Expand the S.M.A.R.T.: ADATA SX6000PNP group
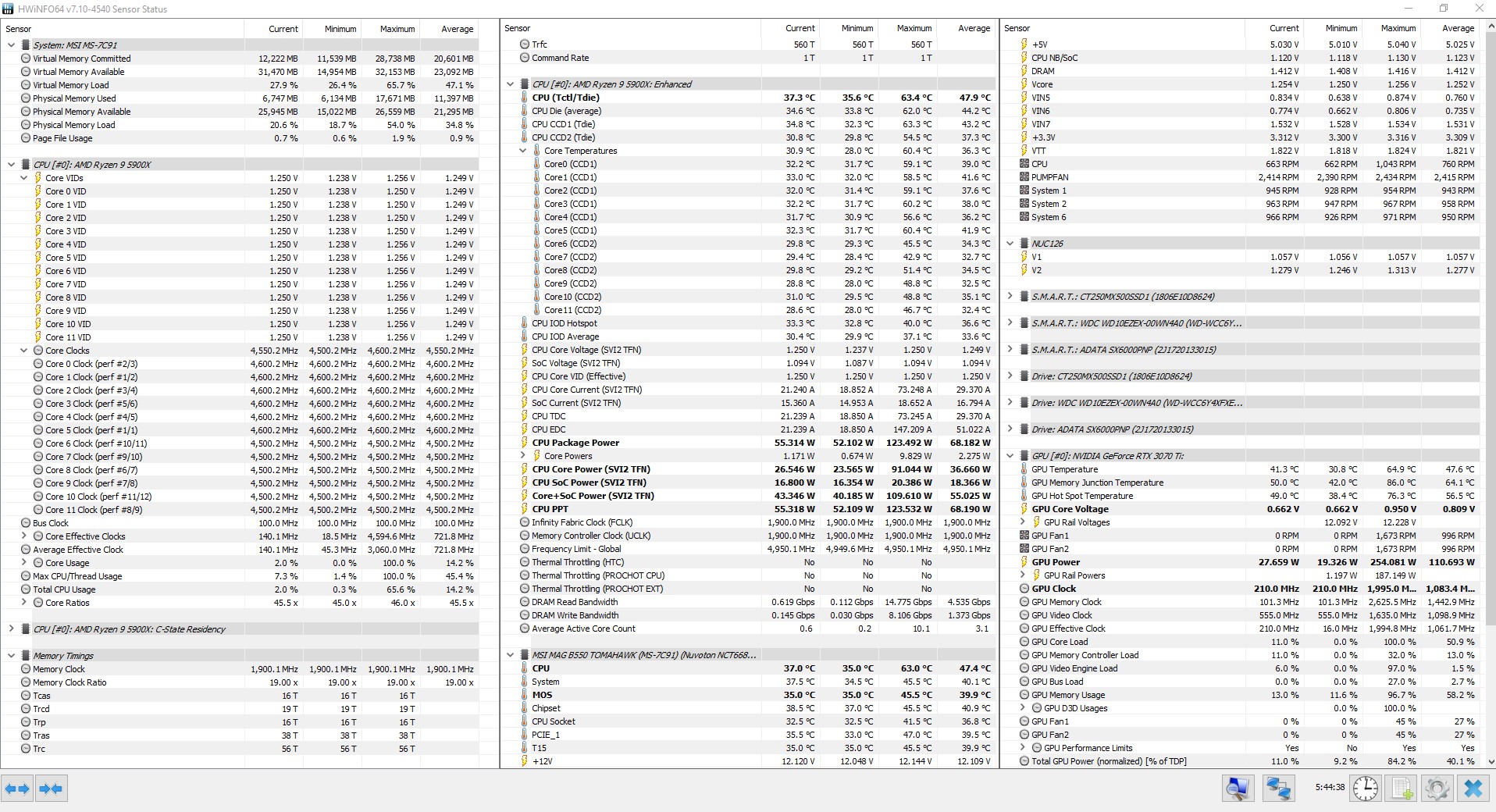 pos(1010,350)
